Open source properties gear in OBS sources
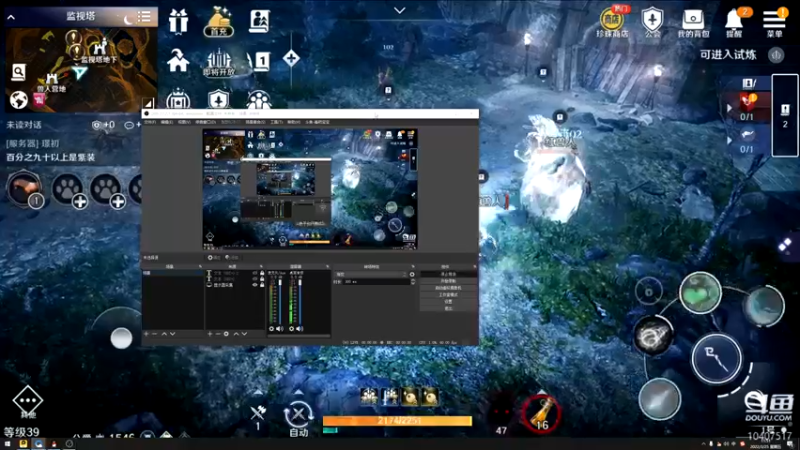Viewport: 800px width, 450px height. click(227, 334)
